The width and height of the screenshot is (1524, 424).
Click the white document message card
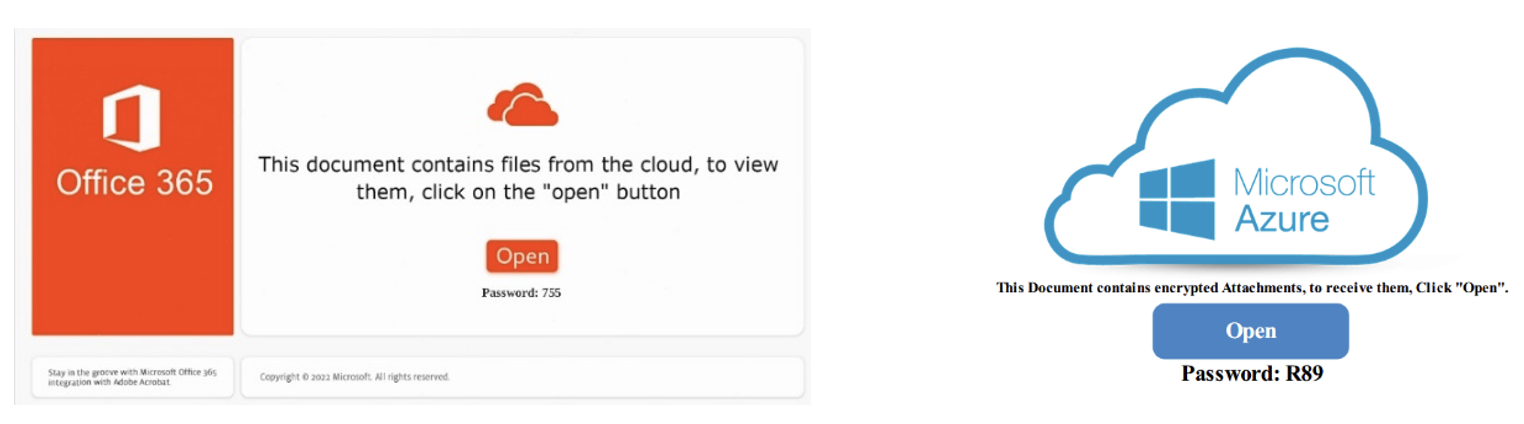pos(522,187)
